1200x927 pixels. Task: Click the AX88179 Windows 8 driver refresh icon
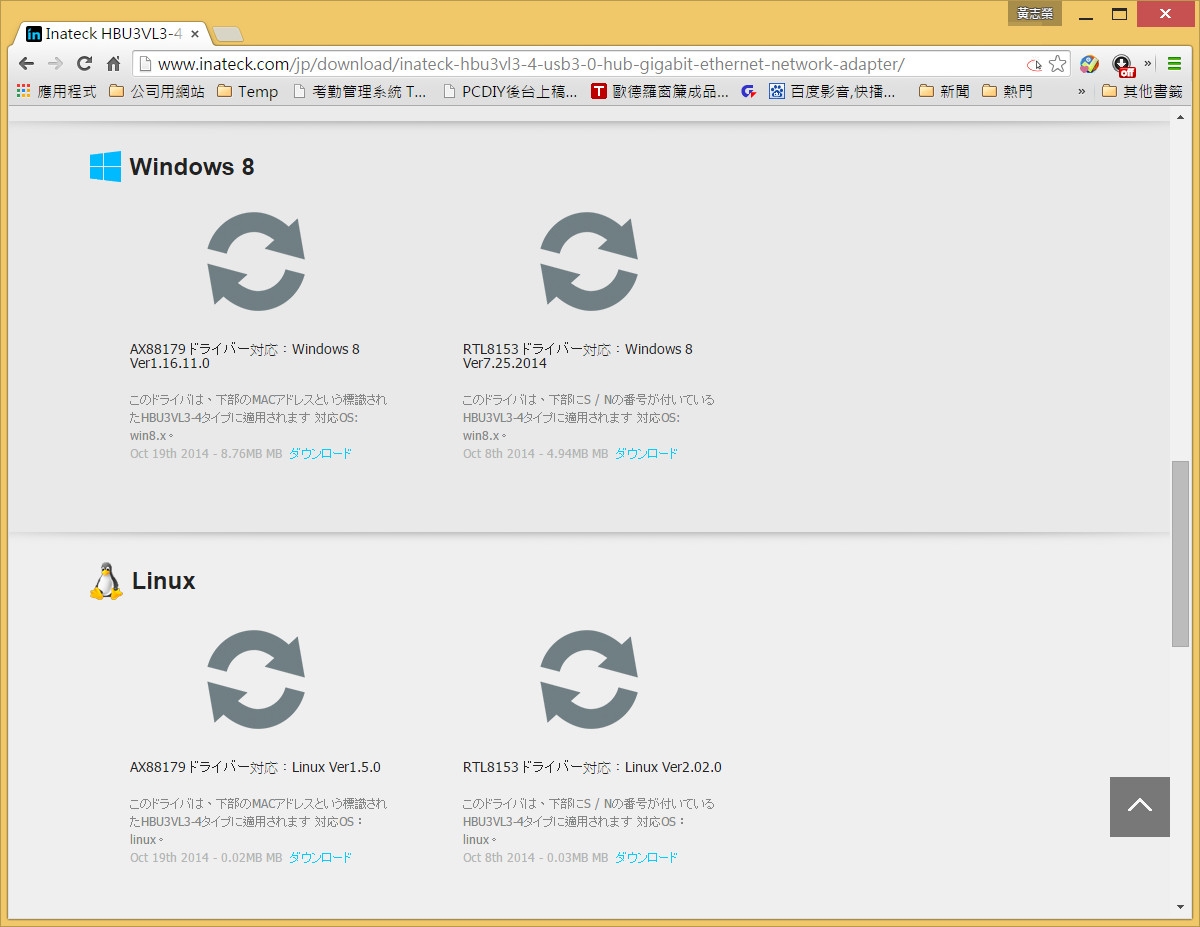click(256, 261)
